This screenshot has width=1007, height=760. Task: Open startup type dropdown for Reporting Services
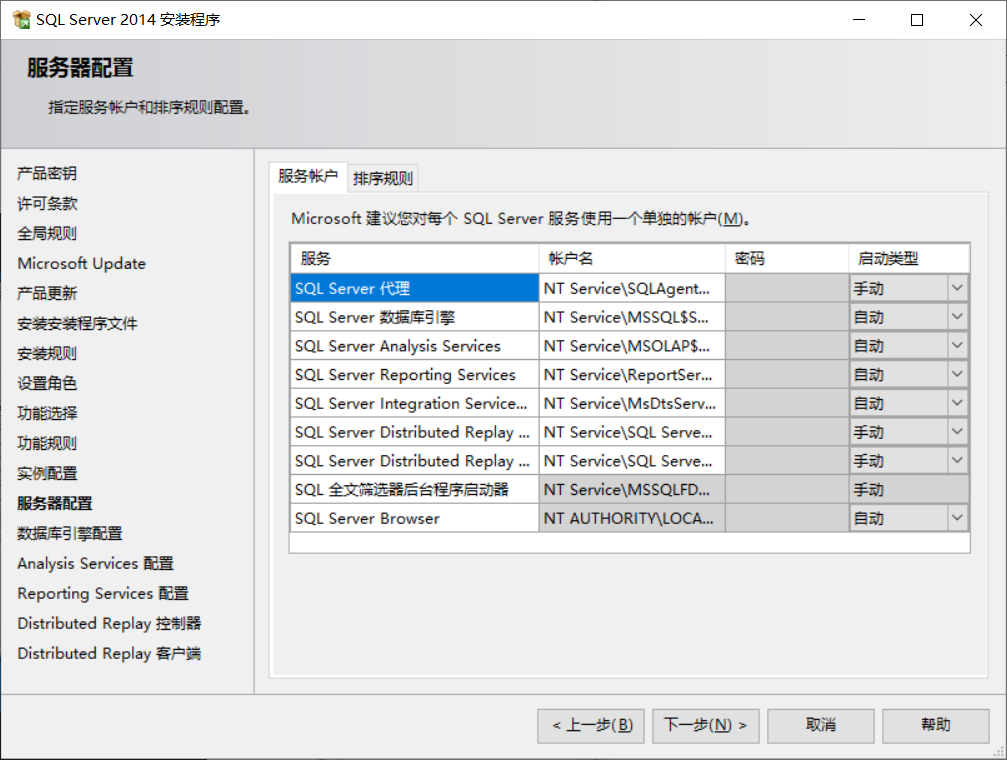tap(957, 374)
